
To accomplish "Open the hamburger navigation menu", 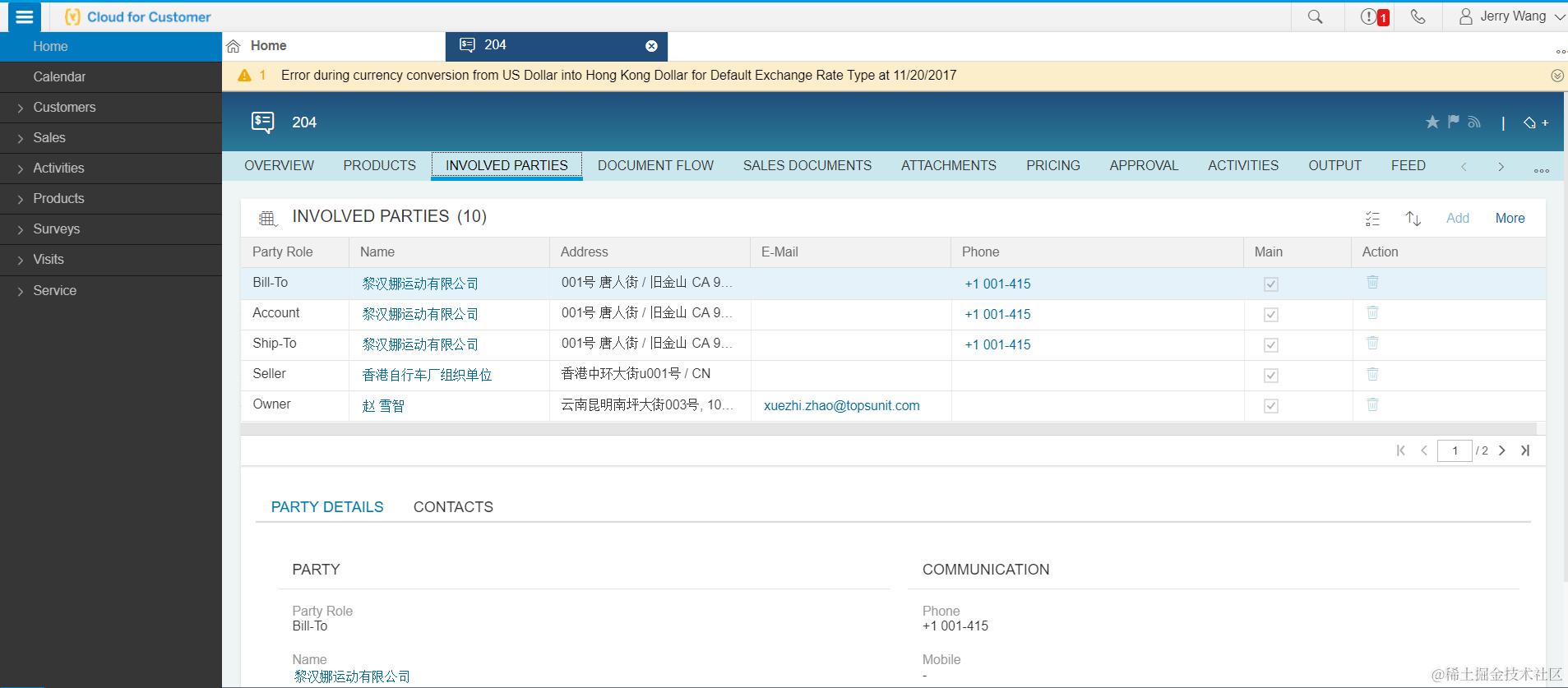I will [25, 16].
